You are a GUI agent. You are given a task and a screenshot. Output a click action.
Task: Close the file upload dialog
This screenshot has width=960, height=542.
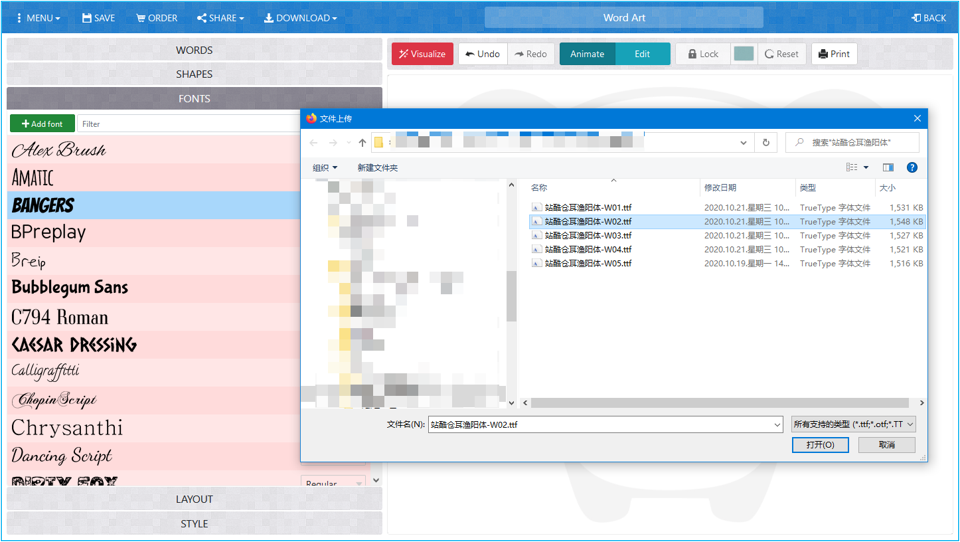coord(917,118)
